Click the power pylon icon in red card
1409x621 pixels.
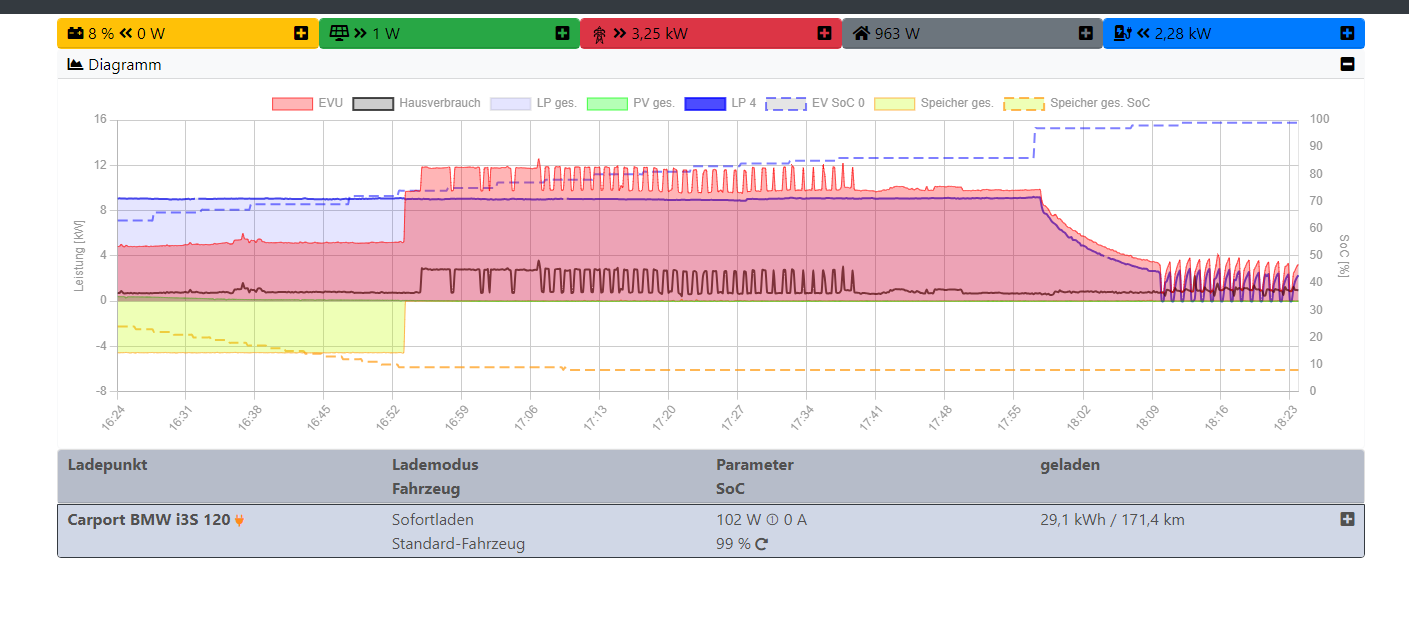point(599,34)
